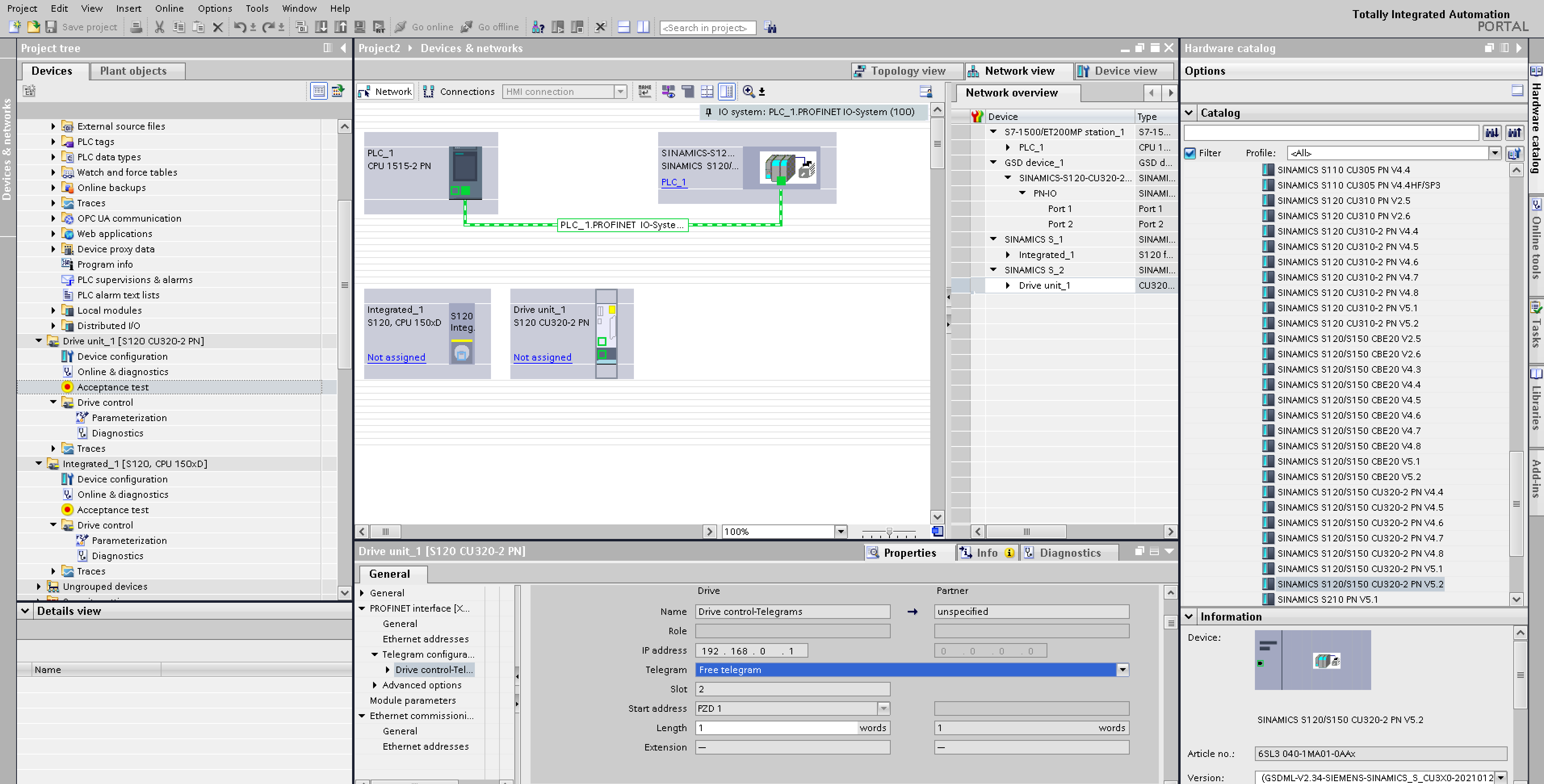
Task: Click the zoom magnifier icon in network toolbar
Action: point(748,91)
